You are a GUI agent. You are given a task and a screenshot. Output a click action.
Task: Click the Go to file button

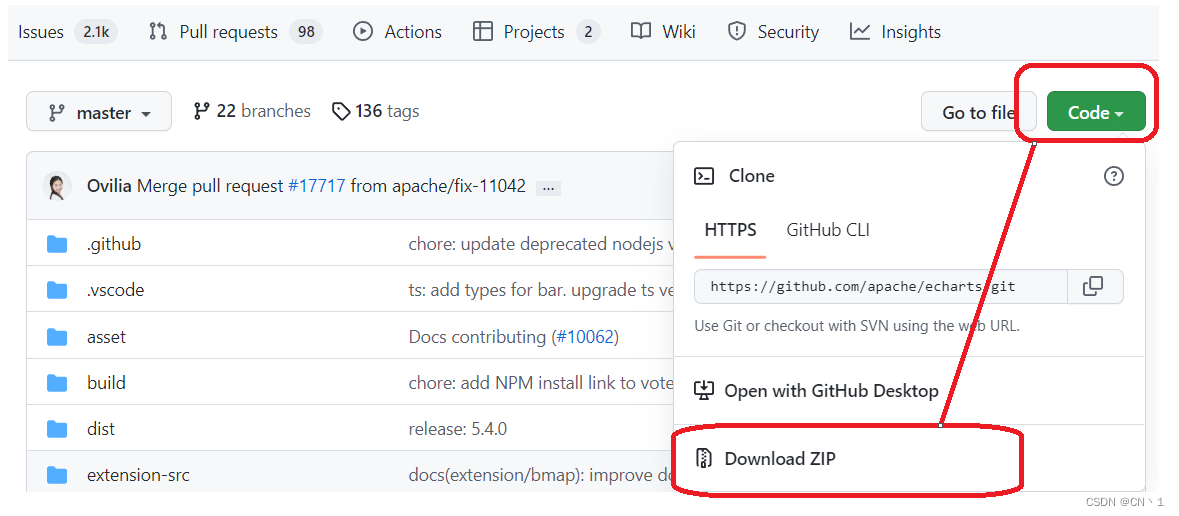978,112
